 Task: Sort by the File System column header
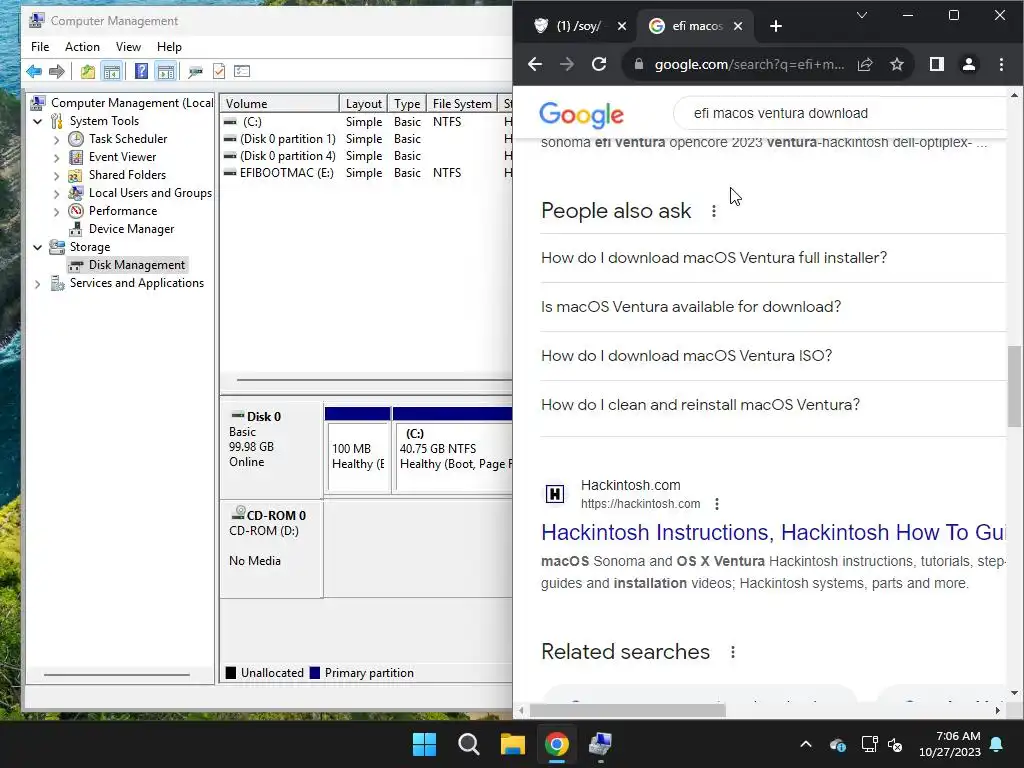click(462, 103)
